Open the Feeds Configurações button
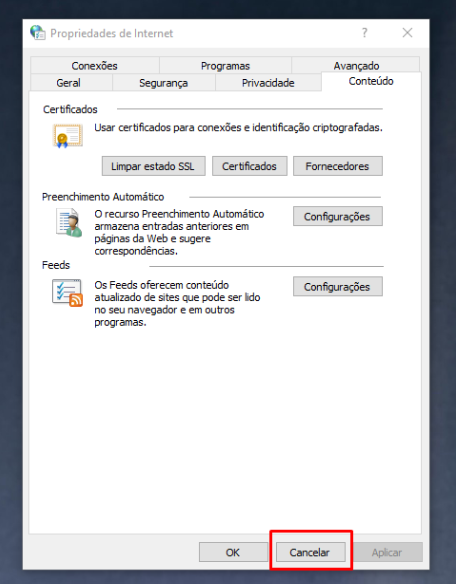Screen dimensions: 456x584 [x=338, y=286]
